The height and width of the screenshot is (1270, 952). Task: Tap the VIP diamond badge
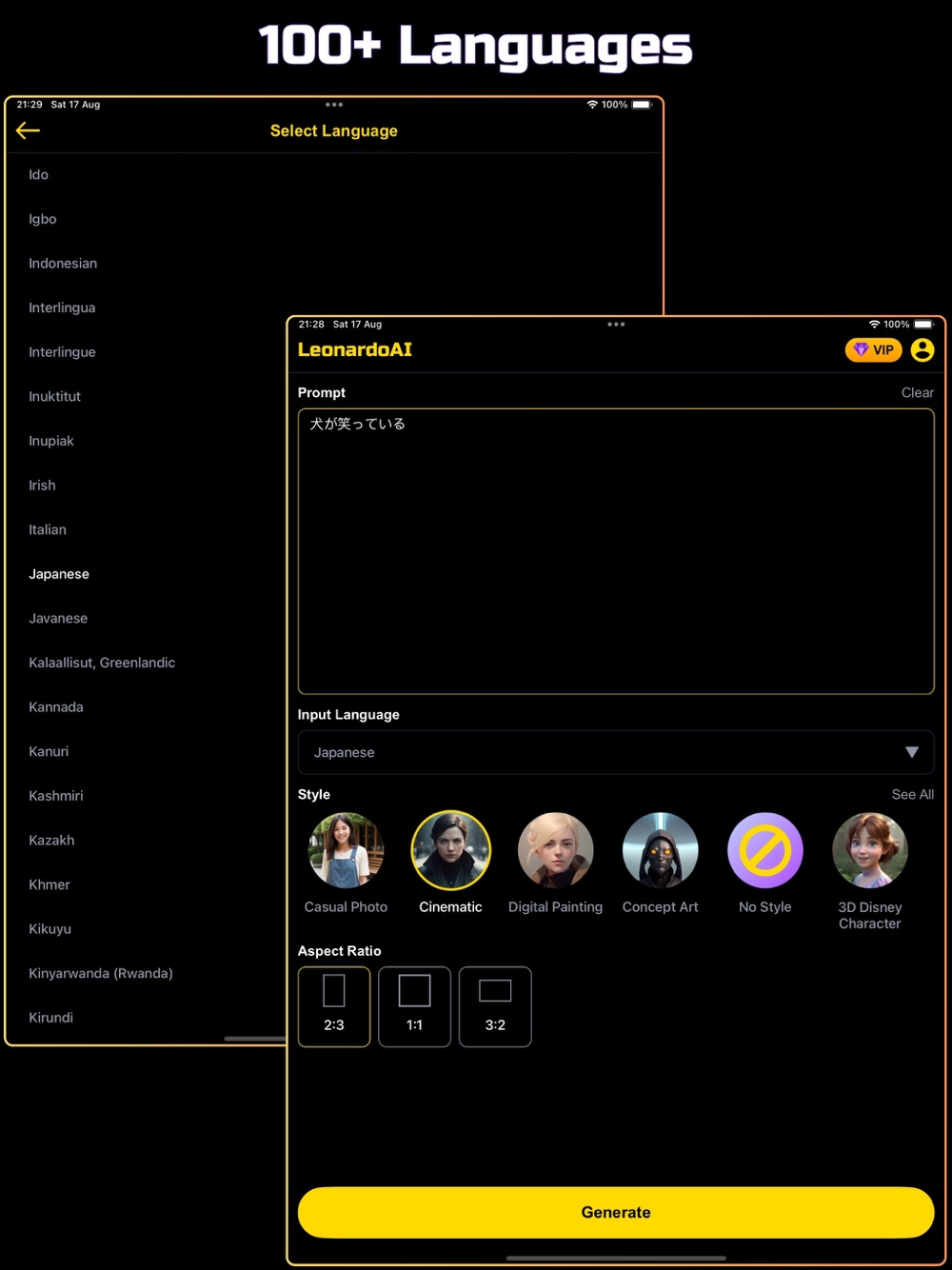(873, 350)
